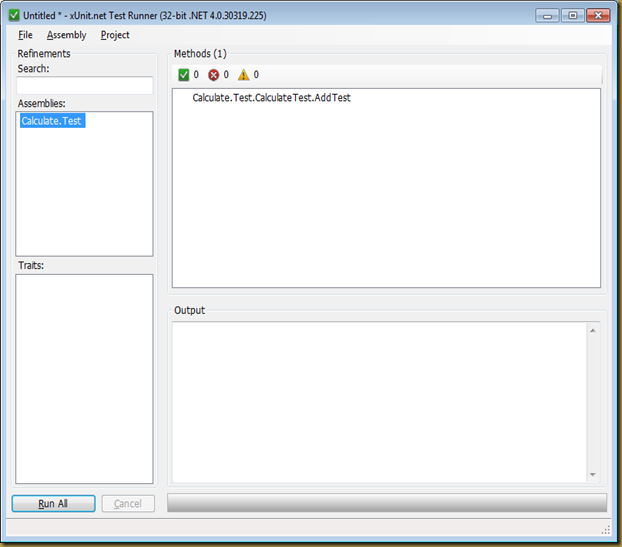
Task: Open the Project menu
Action: [x=115, y=35]
